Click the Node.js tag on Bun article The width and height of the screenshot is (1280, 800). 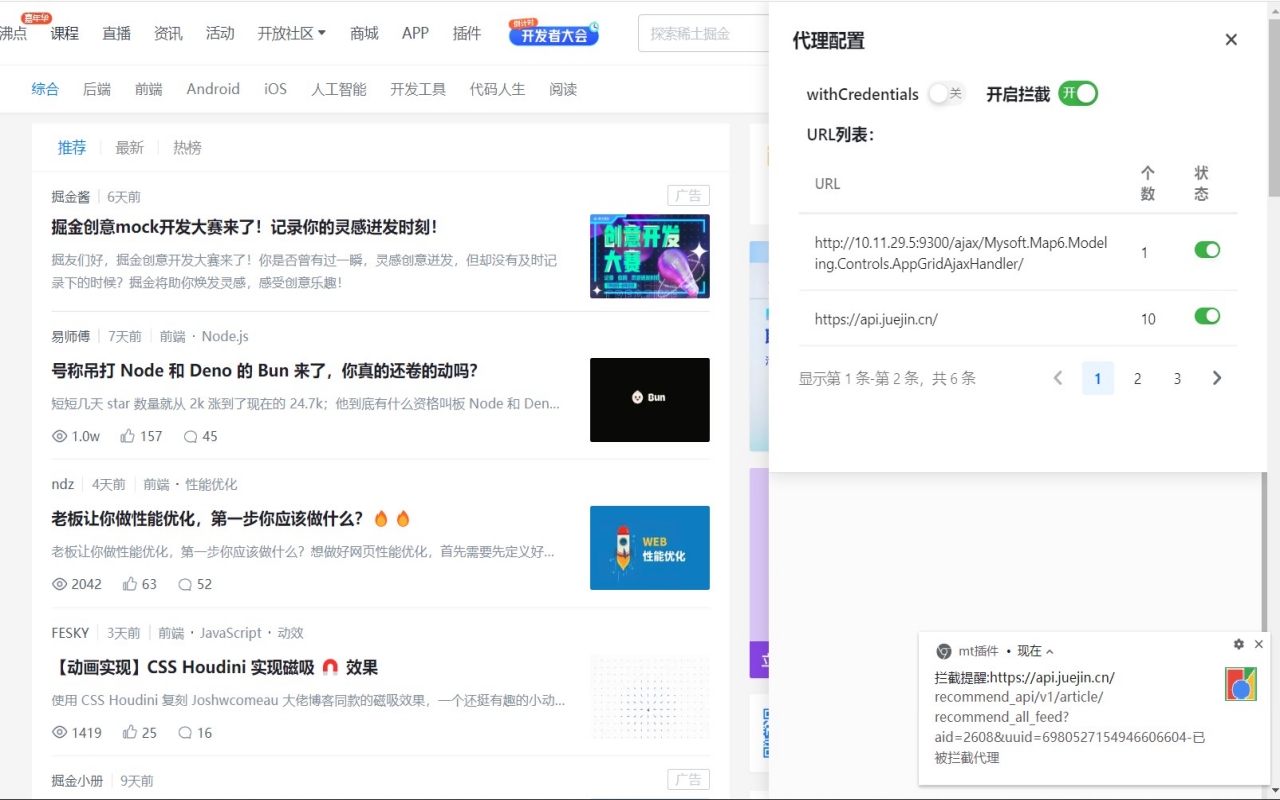(x=225, y=336)
